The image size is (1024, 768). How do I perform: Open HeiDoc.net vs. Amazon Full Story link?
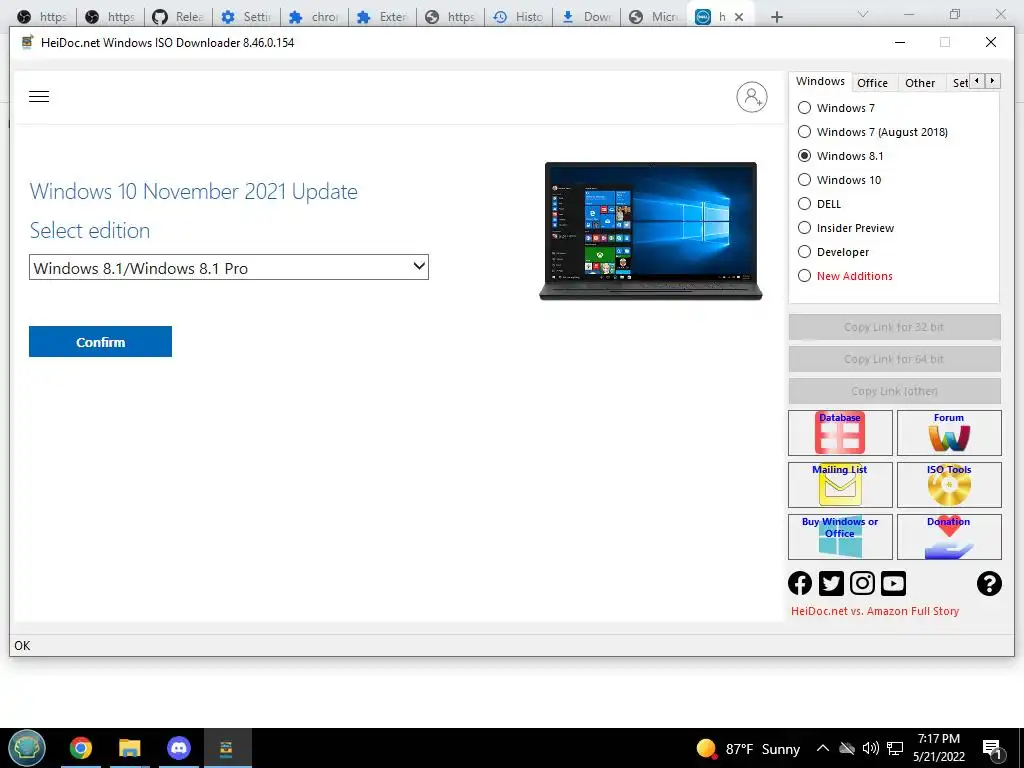(x=875, y=611)
